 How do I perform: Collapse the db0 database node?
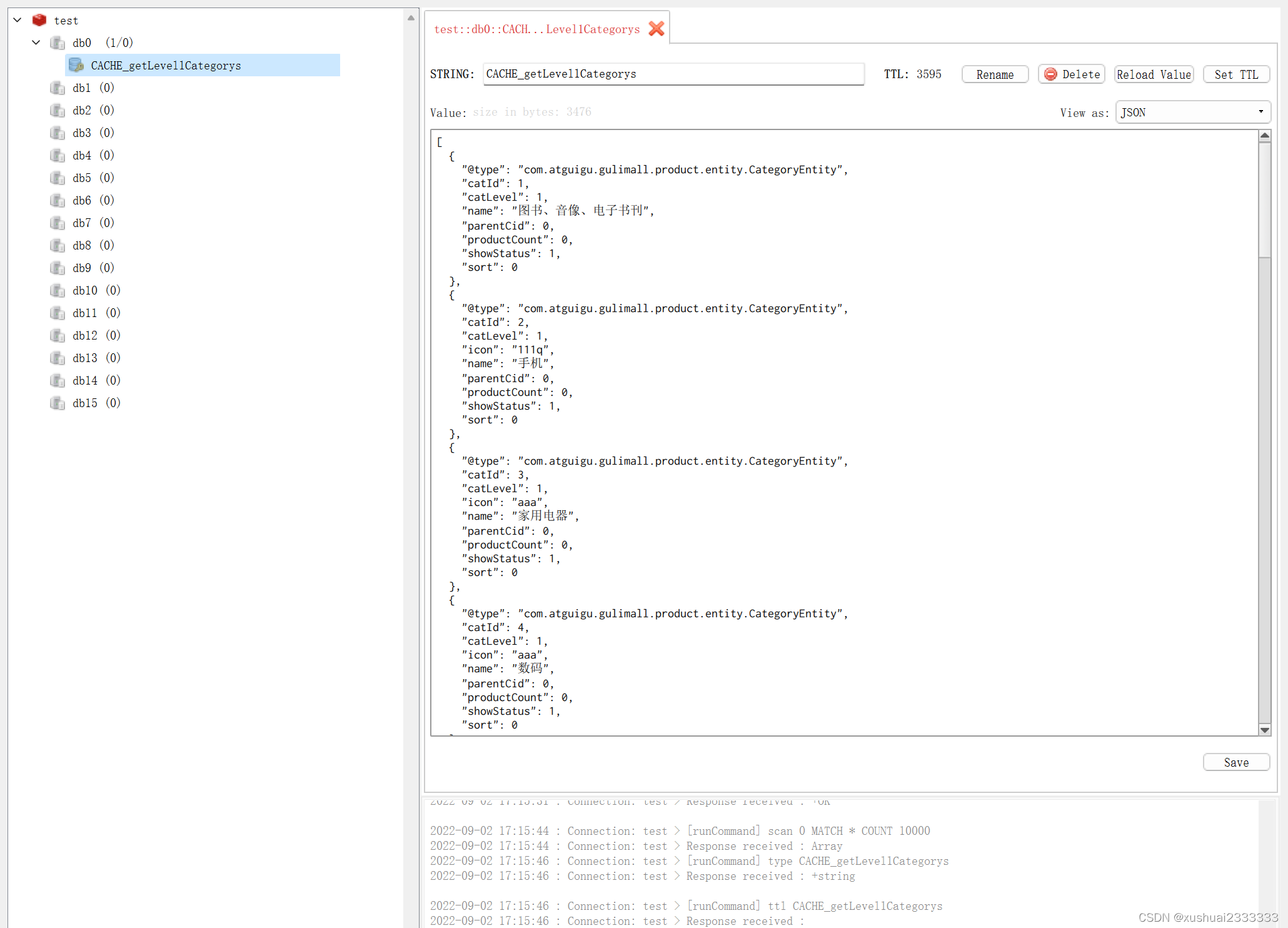pyautogui.click(x=36, y=43)
